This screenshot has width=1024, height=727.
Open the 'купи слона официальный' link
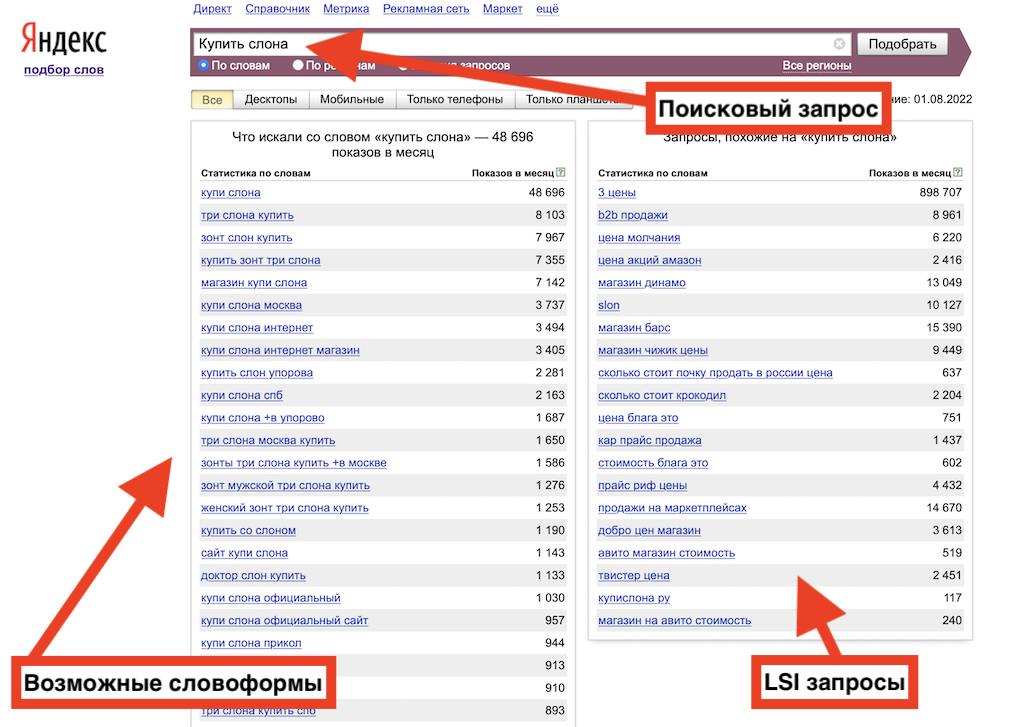pos(271,598)
